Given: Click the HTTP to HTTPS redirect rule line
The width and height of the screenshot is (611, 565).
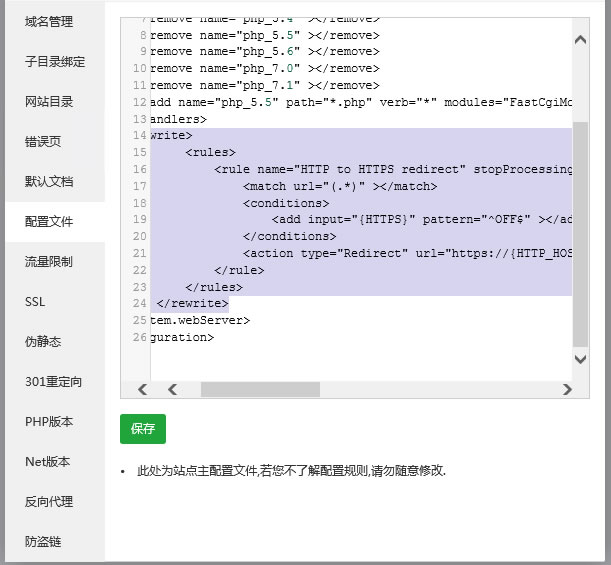Looking at the screenshot, I should click(x=393, y=170).
